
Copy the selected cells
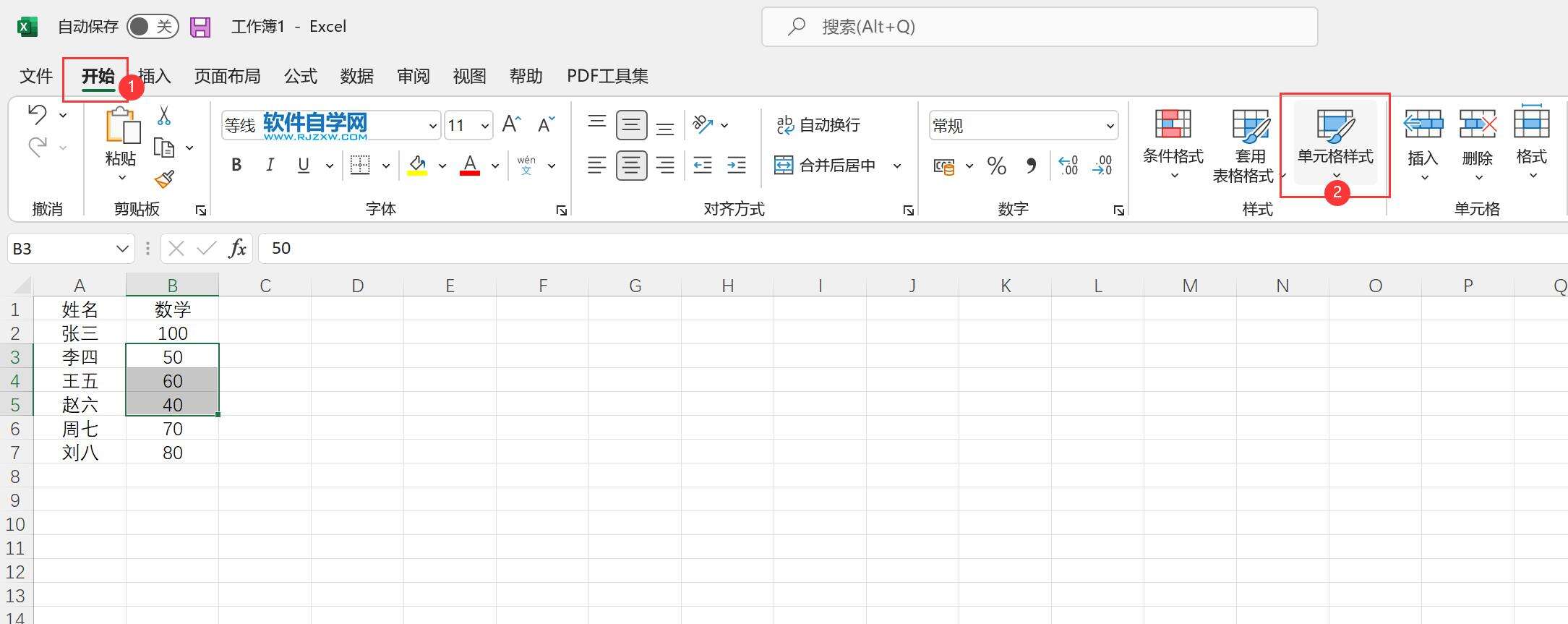pos(164,148)
